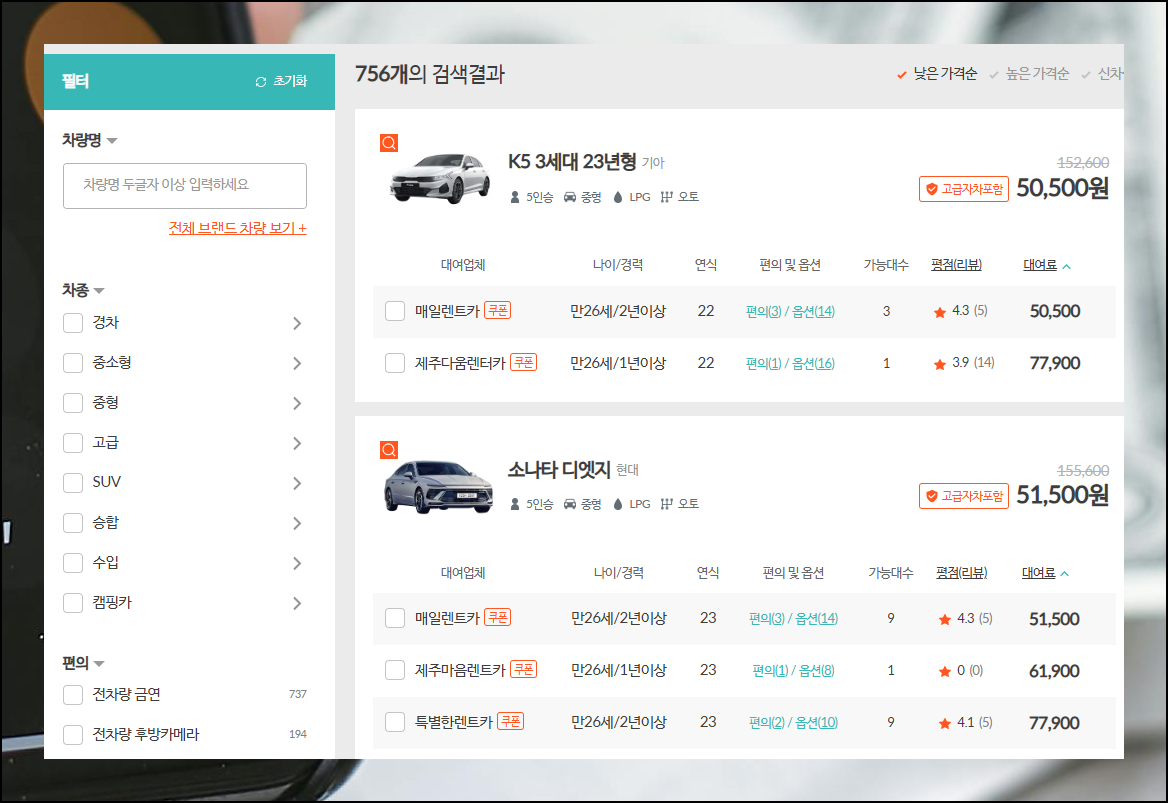
Task: Click 쿠폰 badge next to 제주마음렌트카
Action: 524,670
